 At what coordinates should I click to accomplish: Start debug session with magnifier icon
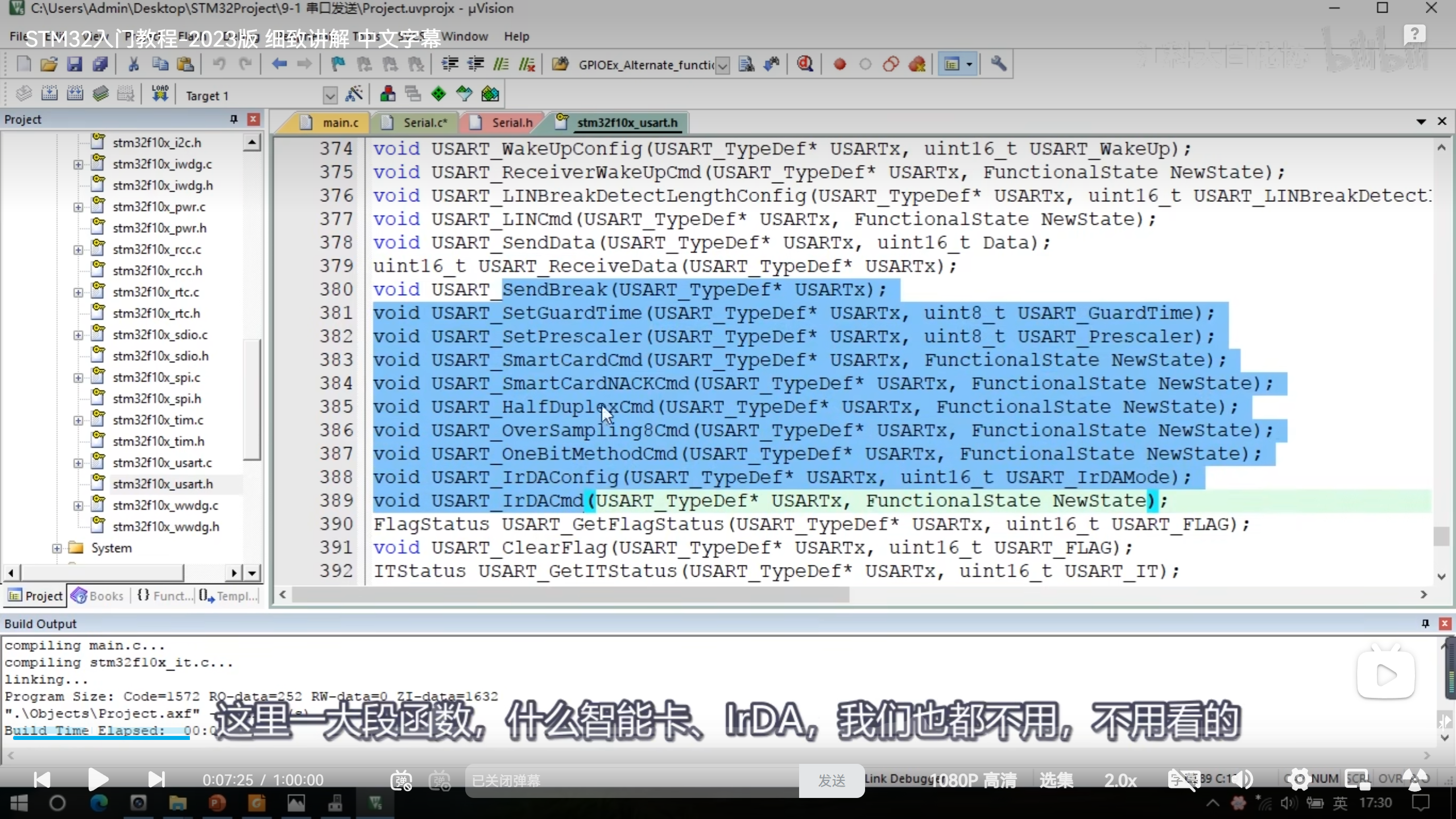(x=805, y=64)
